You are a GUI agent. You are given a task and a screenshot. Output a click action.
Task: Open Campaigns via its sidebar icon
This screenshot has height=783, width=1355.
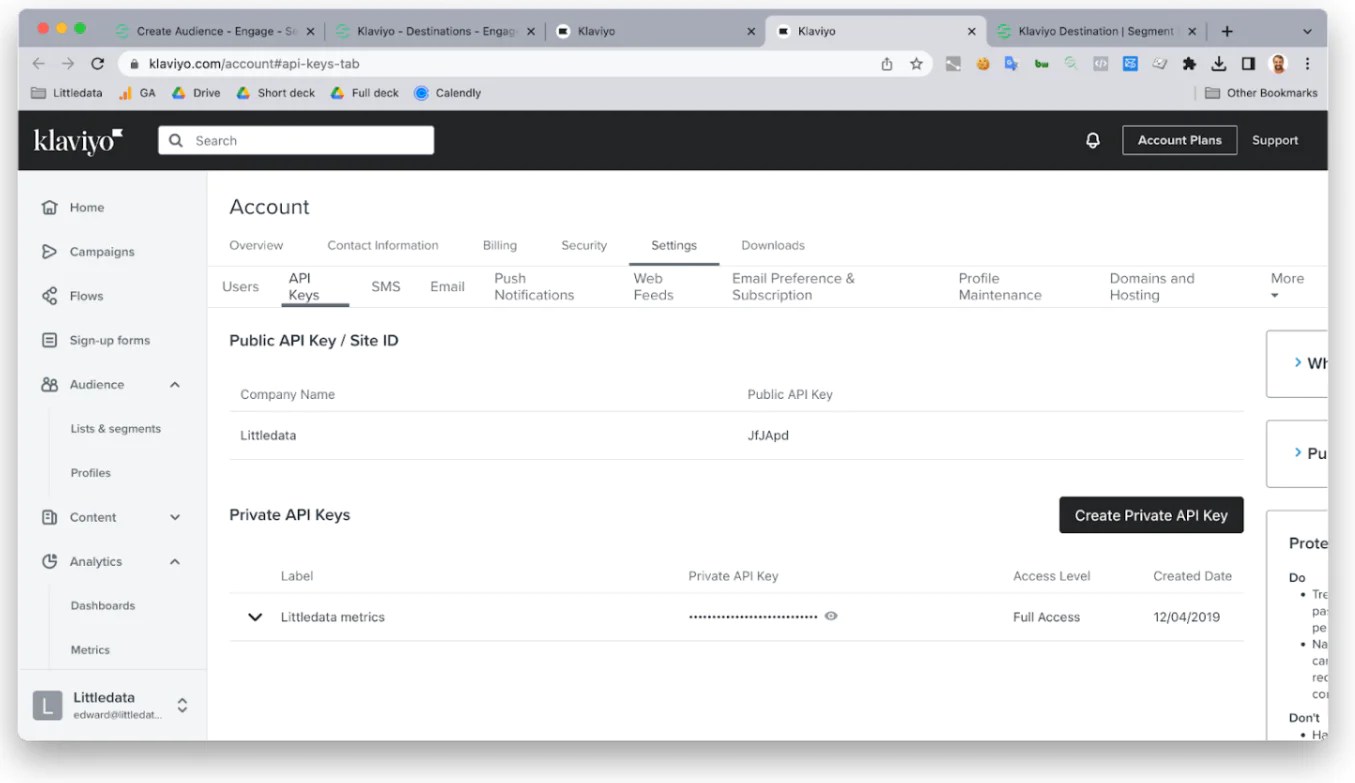[x=49, y=252]
